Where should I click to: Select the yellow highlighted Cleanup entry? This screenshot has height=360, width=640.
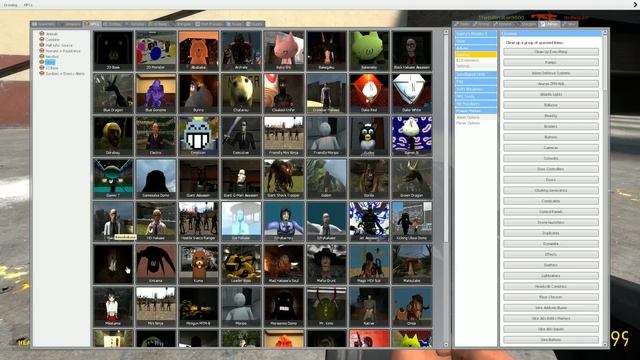point(476,54)
